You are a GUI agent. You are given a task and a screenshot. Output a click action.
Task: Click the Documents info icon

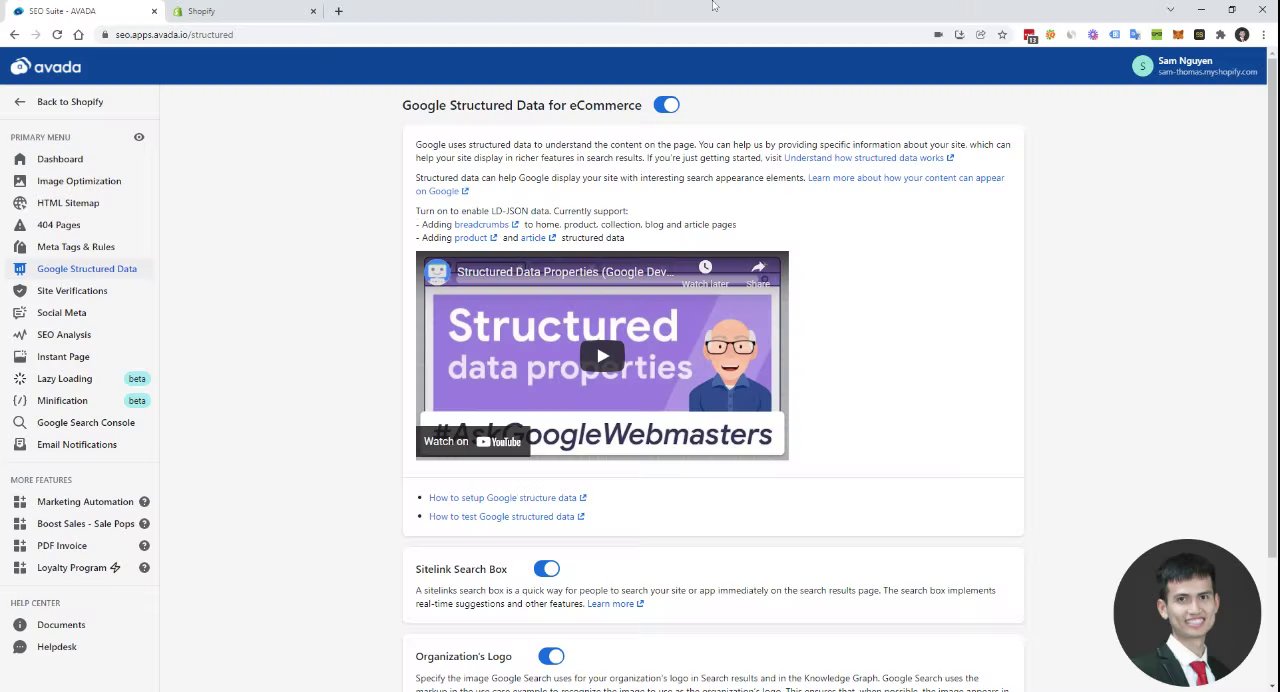[20, 625]
